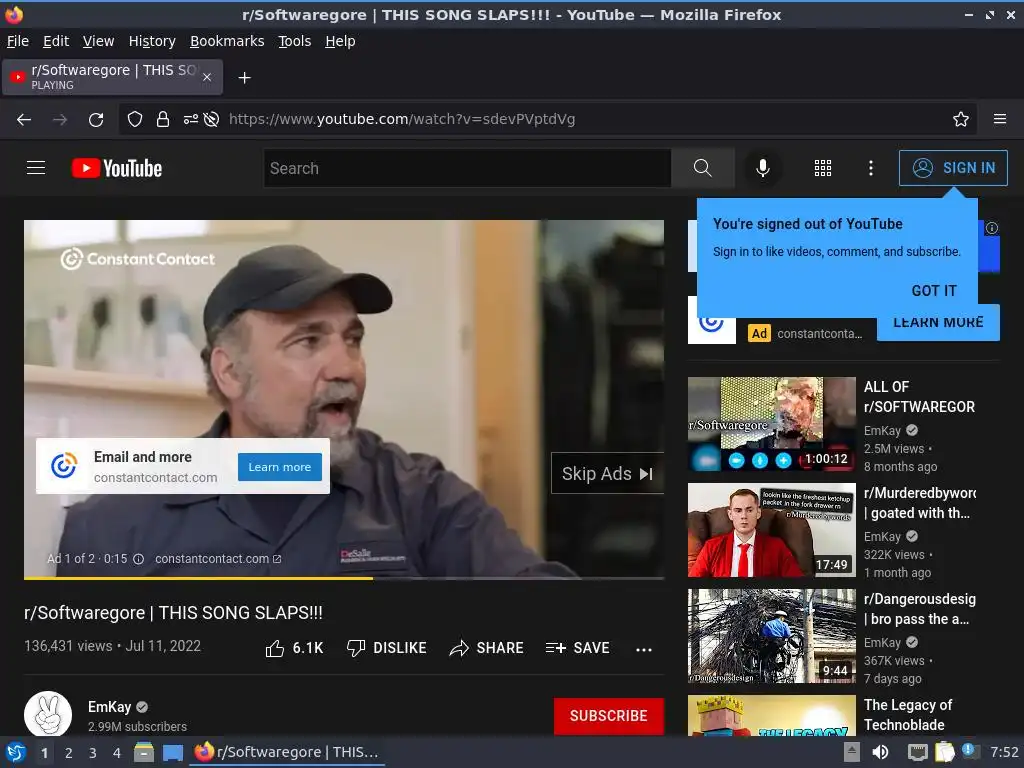Switch to workspace 2 in taskbar

69,753
